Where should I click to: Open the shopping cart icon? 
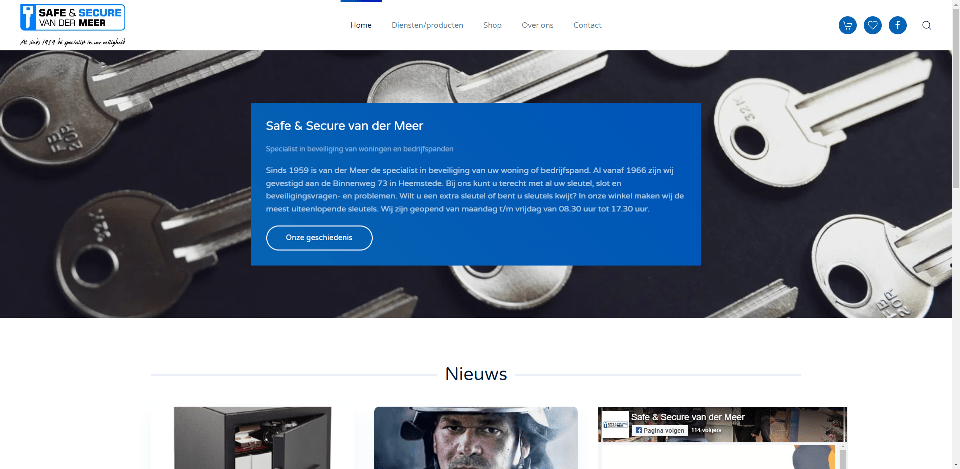point(847,25)
